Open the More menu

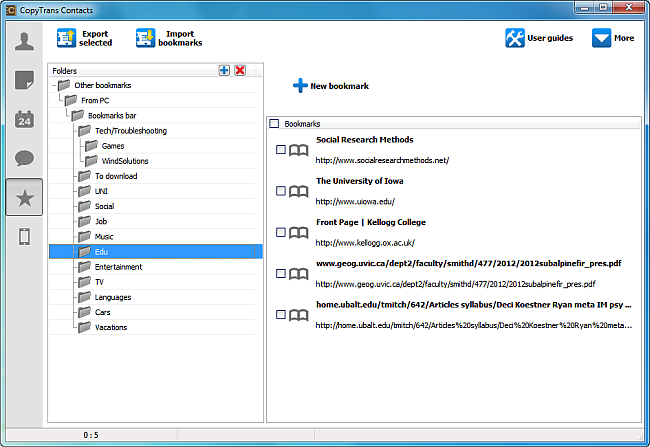[624, 38]
